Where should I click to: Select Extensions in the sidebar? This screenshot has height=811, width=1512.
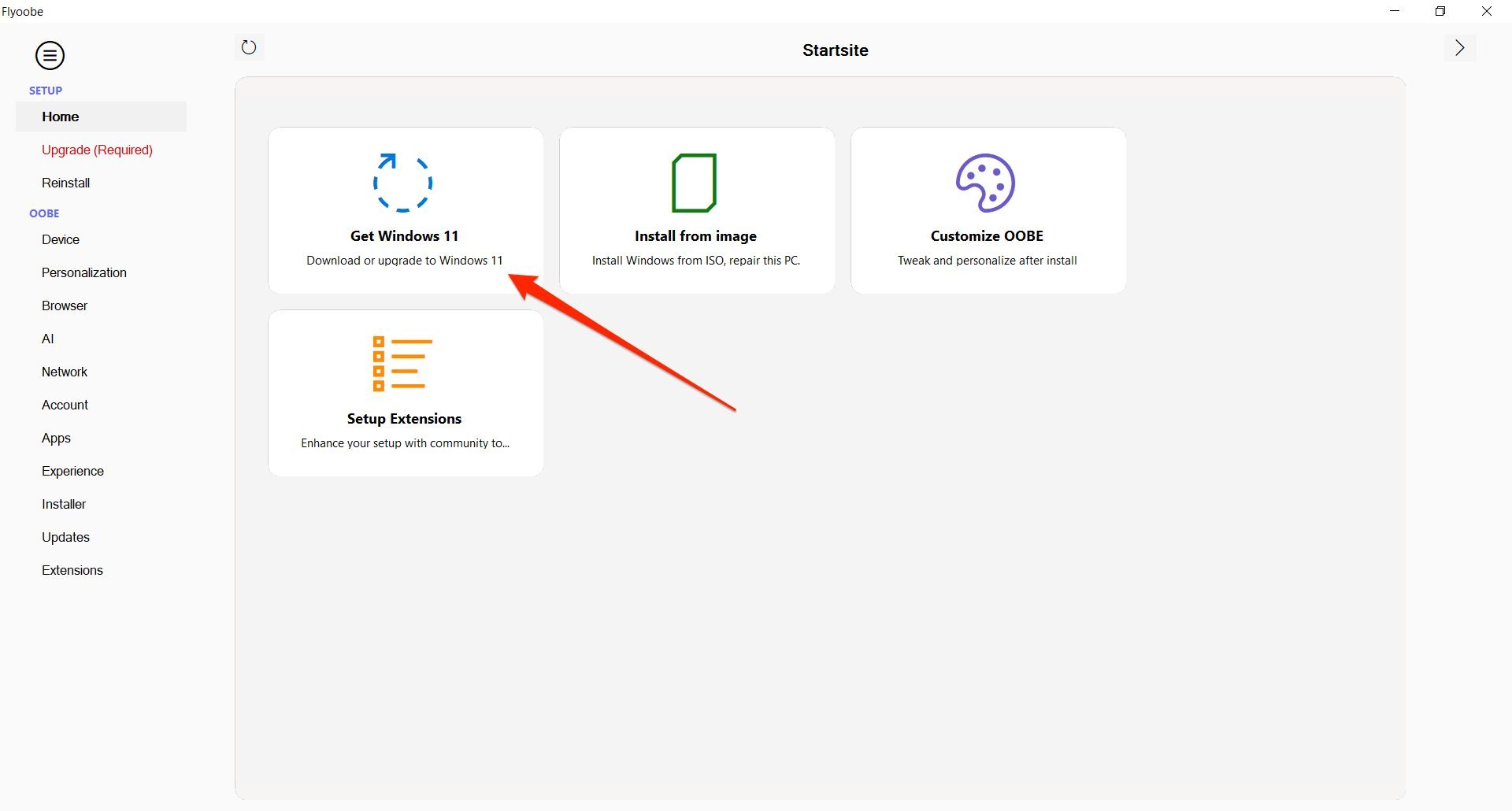pyautogui.click(x=101, y=570)
